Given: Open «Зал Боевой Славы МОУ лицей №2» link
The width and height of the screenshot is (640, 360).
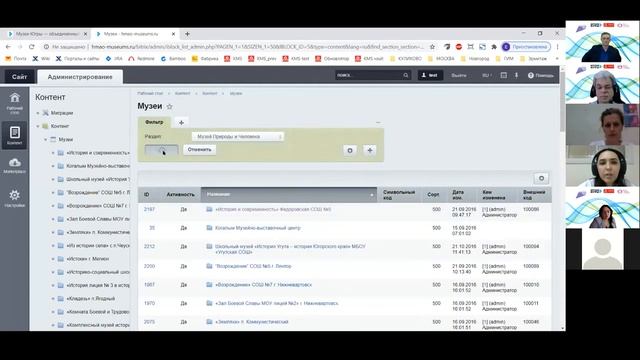Looking at the screenshot, I should point(277,303).
